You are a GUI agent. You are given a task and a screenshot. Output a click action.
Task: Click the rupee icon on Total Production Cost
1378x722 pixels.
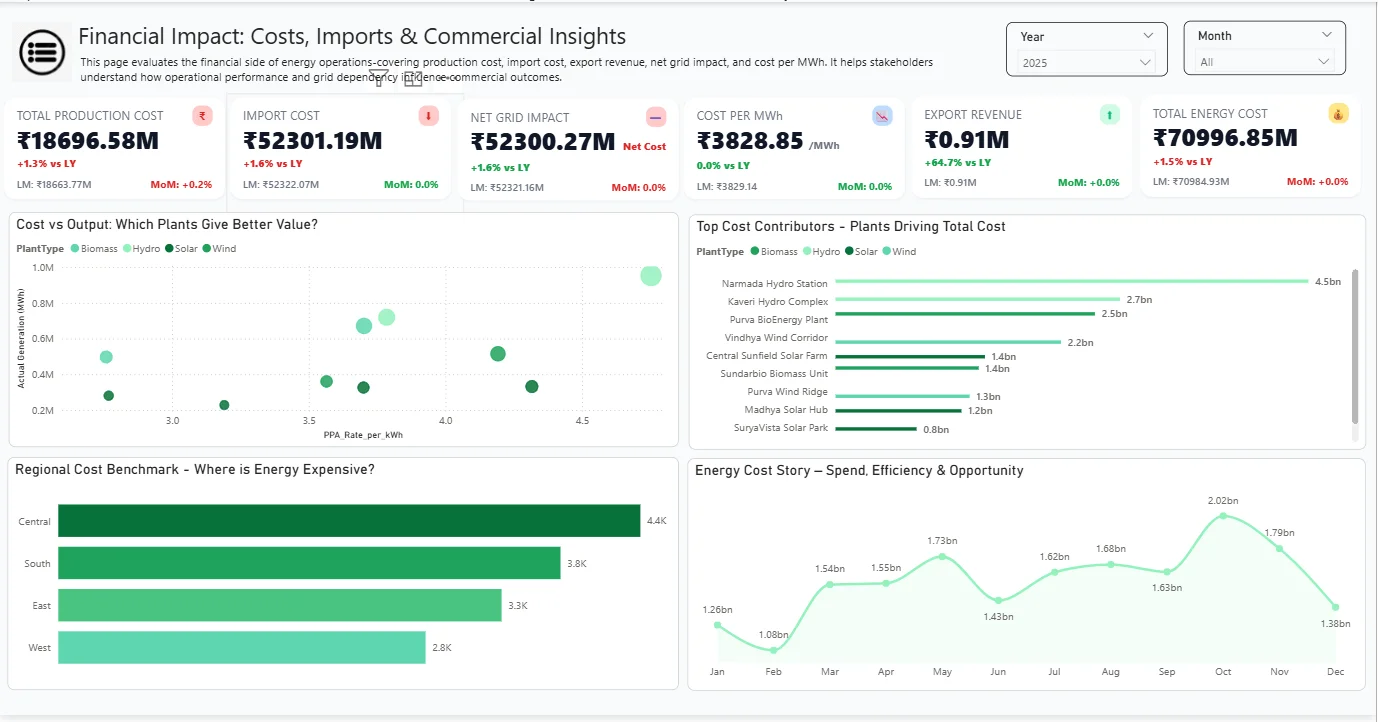[x=202, y=116]
